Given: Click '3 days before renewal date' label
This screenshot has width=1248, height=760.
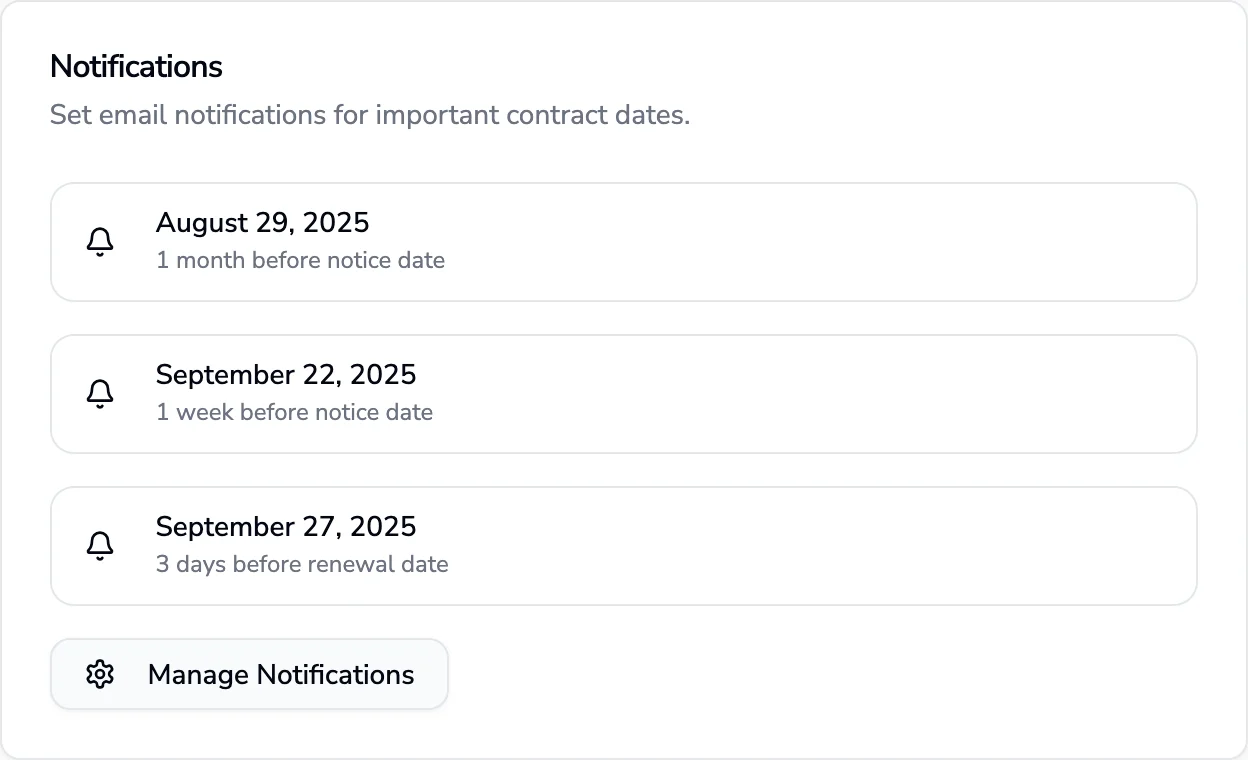Looking at the screenshot, I should coord(302,564).
